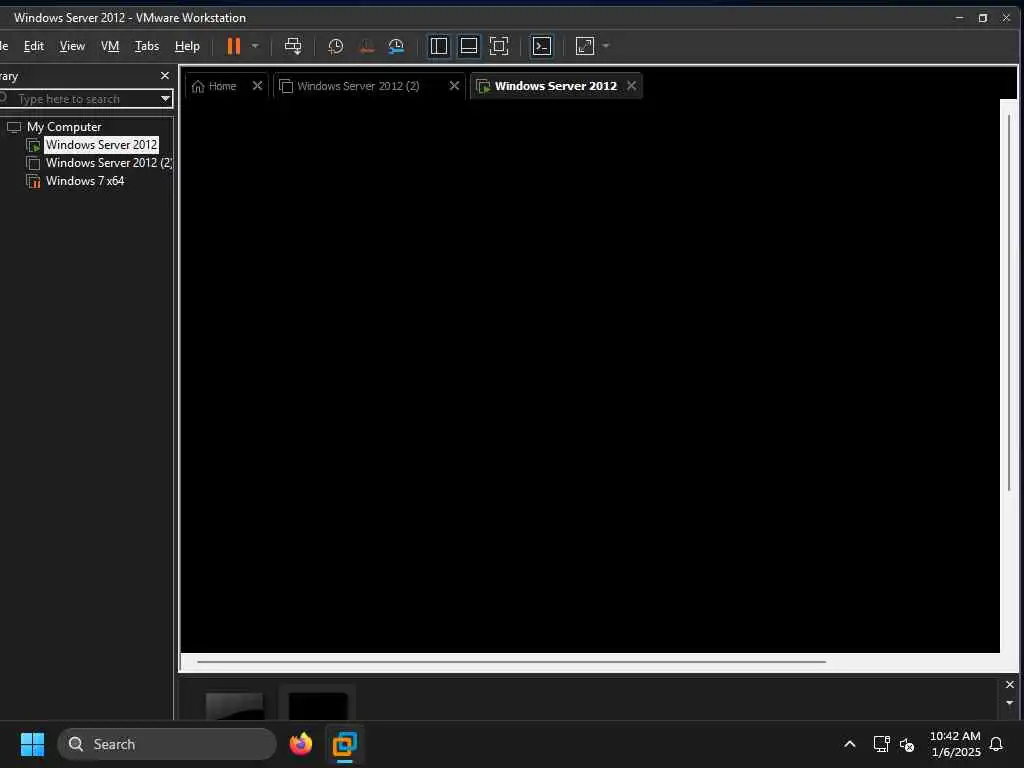Revert the VM to its previous snapshot
1024x768 pixels.
click(x=367, y=46)
